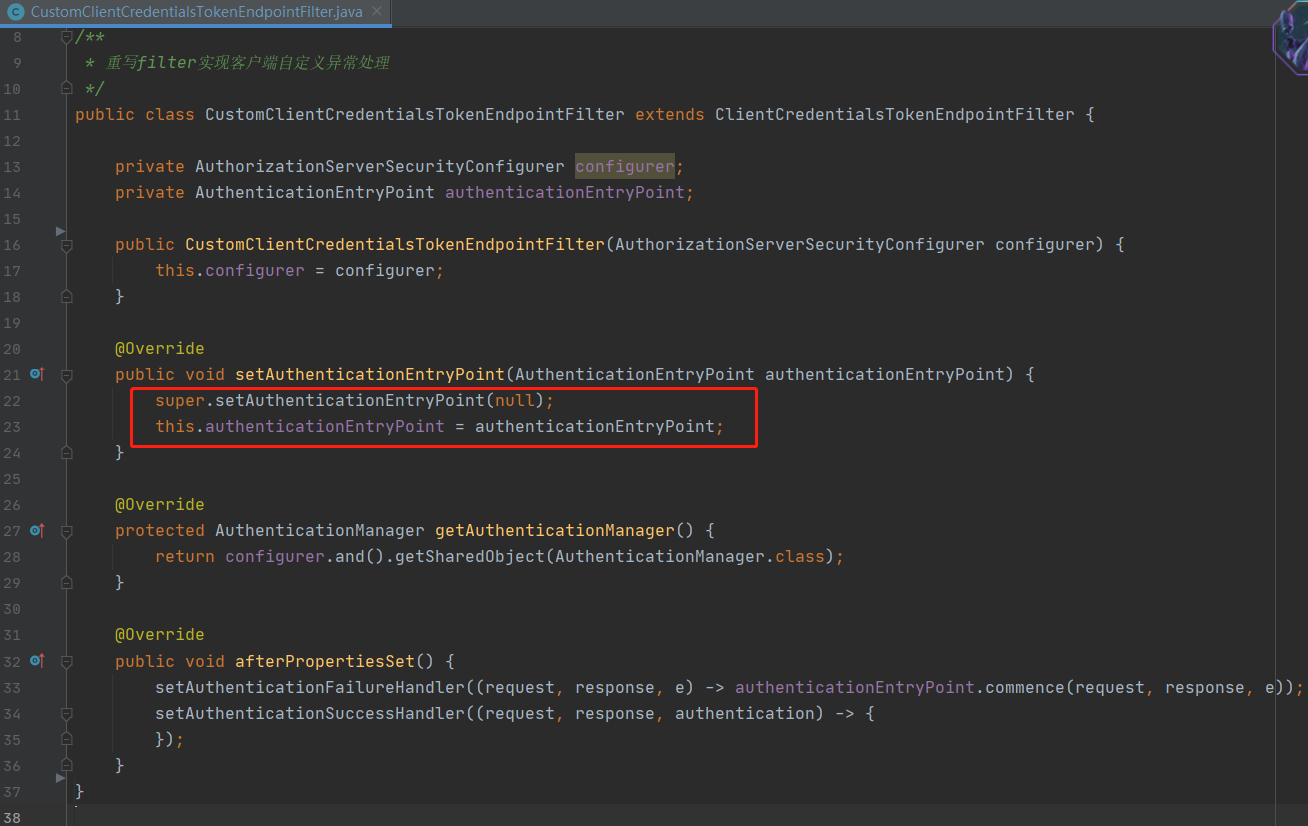The width and height of the screenshot is (1308, 826).
Task: Click fold end marker at line 18
Action: click(x=66, y=296)
